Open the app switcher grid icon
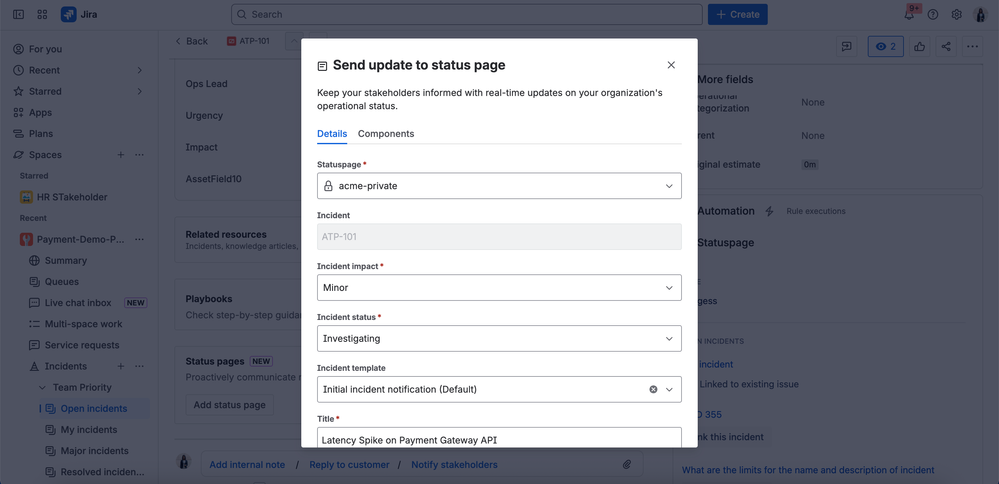 coord(42,14)
